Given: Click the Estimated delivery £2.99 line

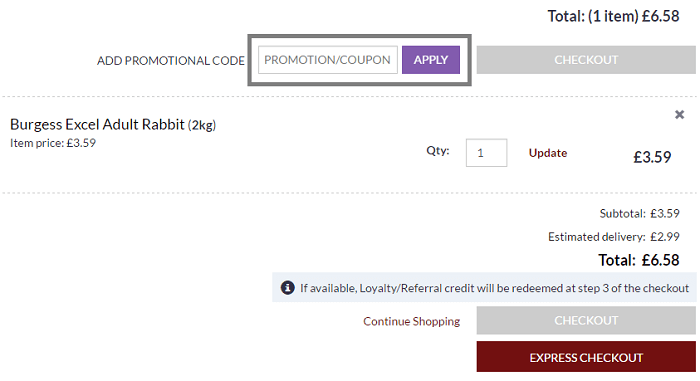Looking at the screenshot, I should tap(614, 237).
